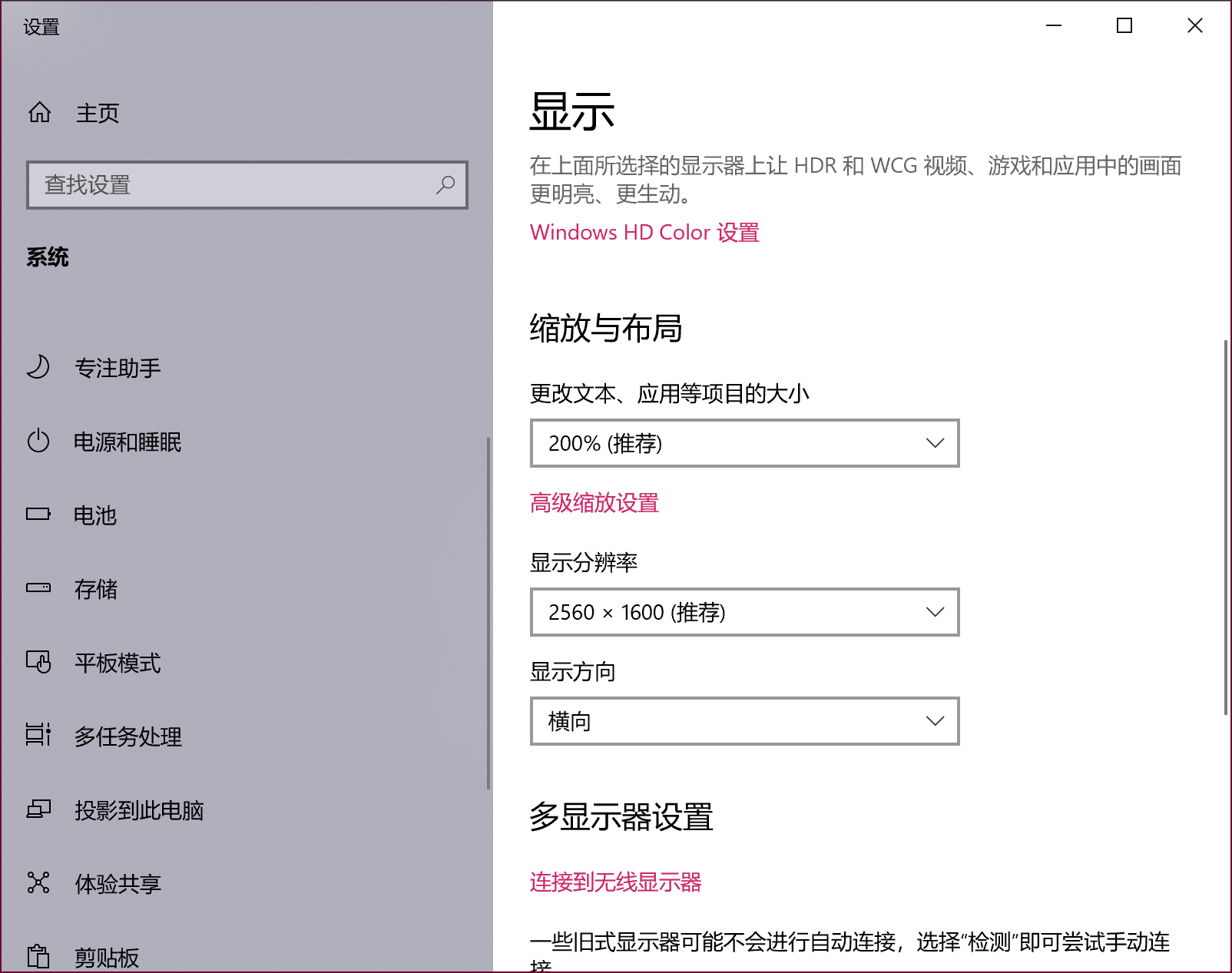The image size is (1232, 973).
Task: Open the scaling dropdown showing 200% (推荐)
Action: pyautogui.click(x=744, y=443)
